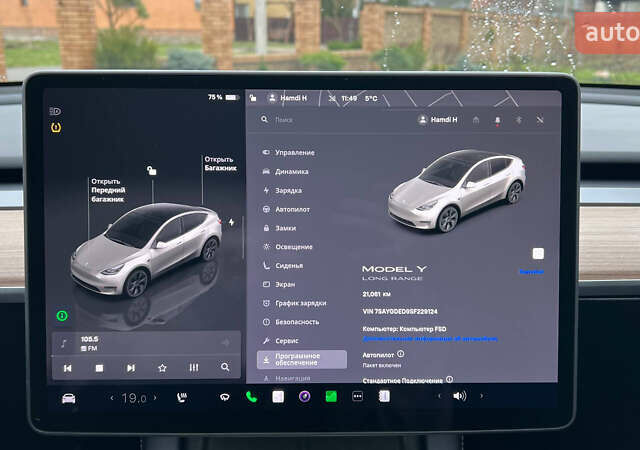Viewport: 640px width, 450px height.
Task: Tap the yellow tire pressure warning icon
Action: click(x=56, y=127)
